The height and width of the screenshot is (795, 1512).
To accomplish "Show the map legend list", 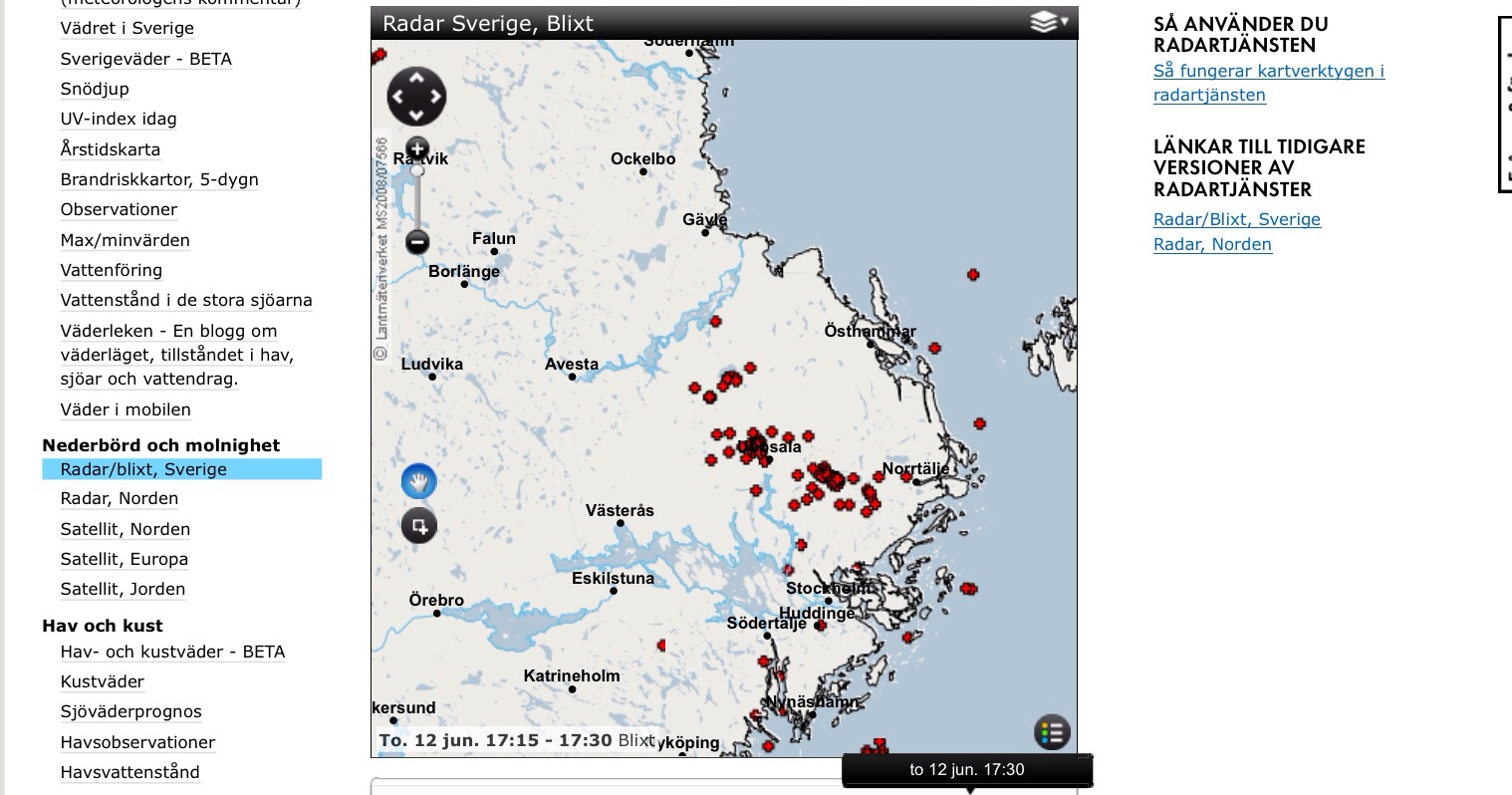I will [x=1052, y=732].
